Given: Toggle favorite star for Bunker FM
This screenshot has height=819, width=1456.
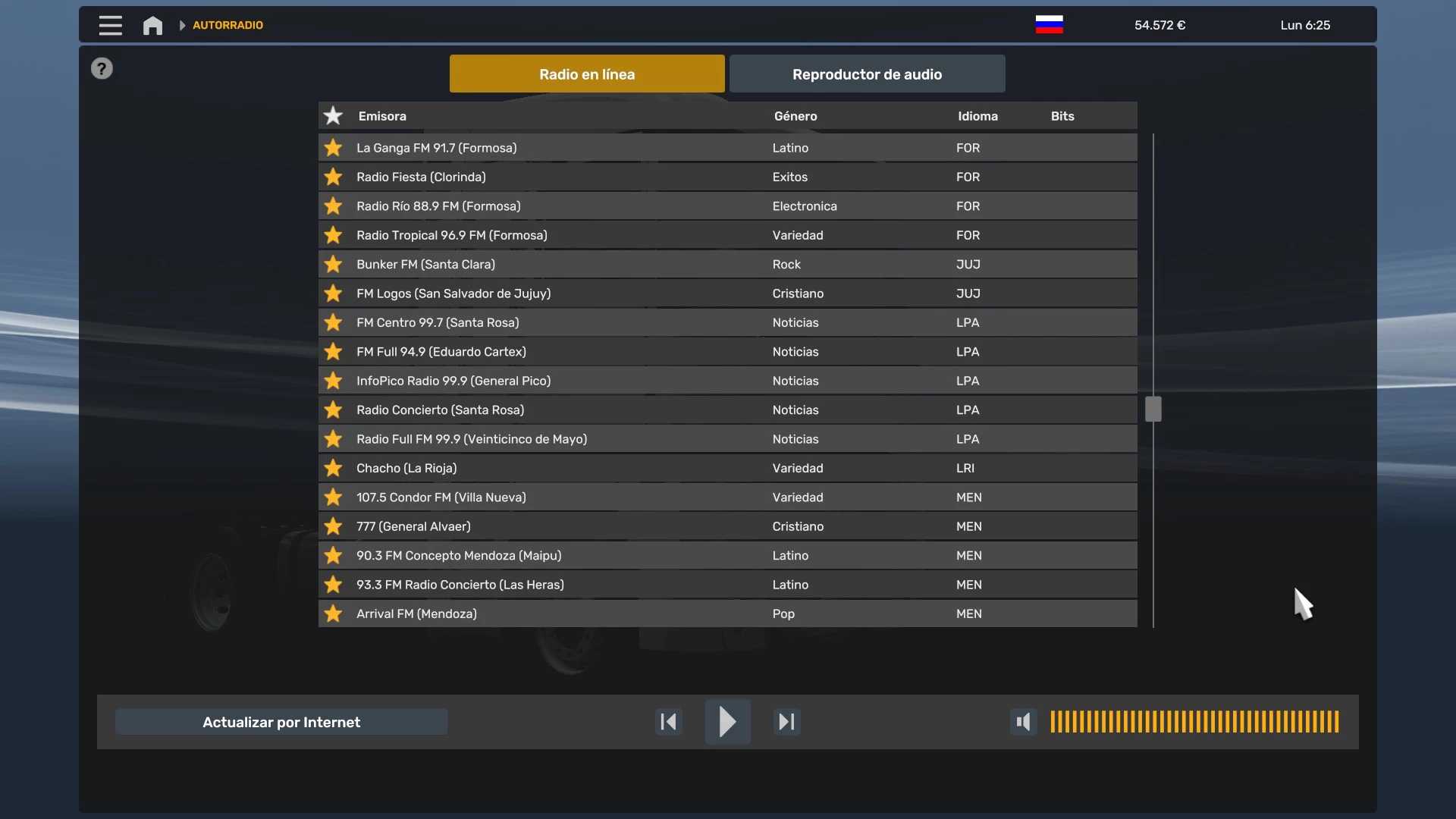Looking at the screenshot, I should (x=333, y=265).
